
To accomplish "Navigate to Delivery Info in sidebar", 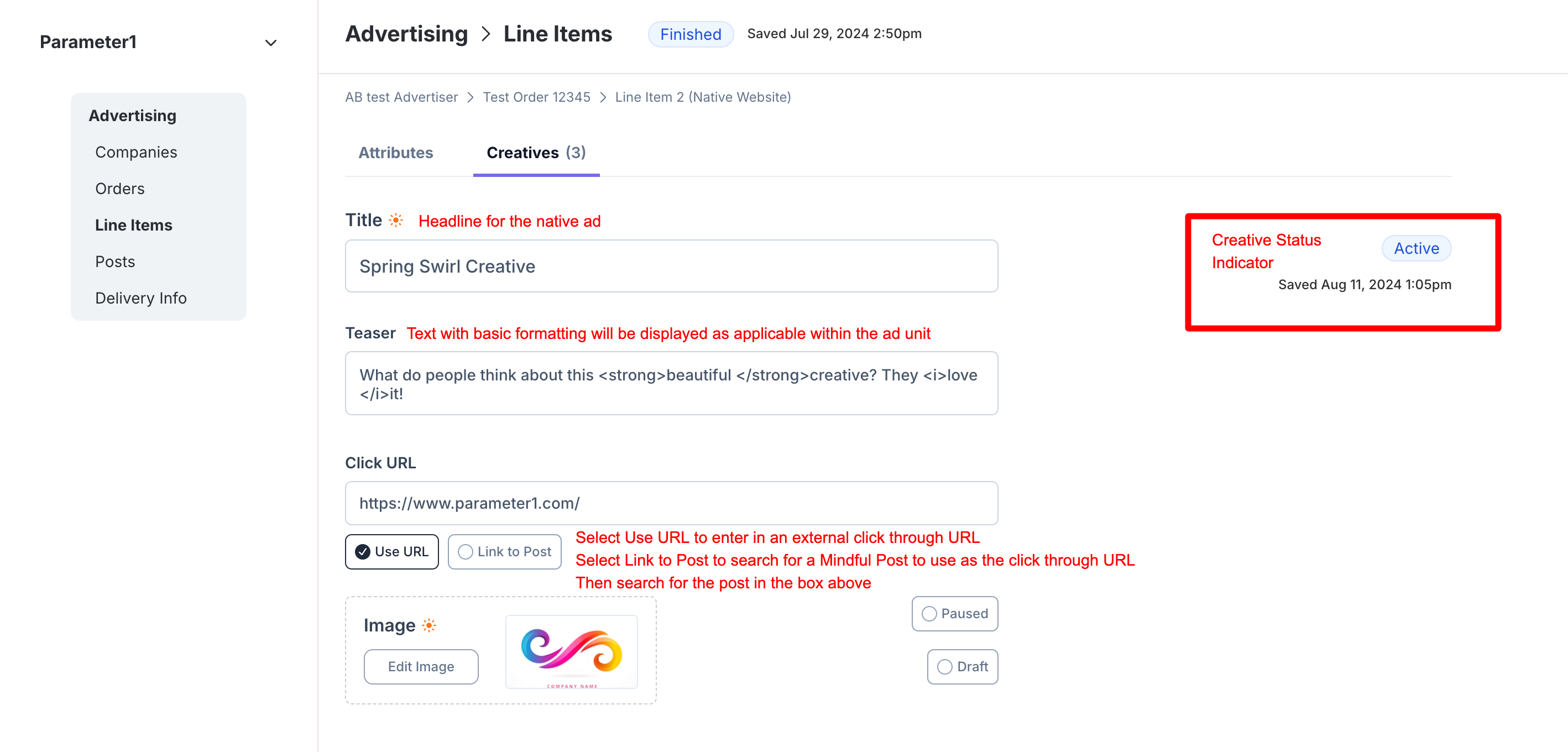I will [x=140, y=299].
